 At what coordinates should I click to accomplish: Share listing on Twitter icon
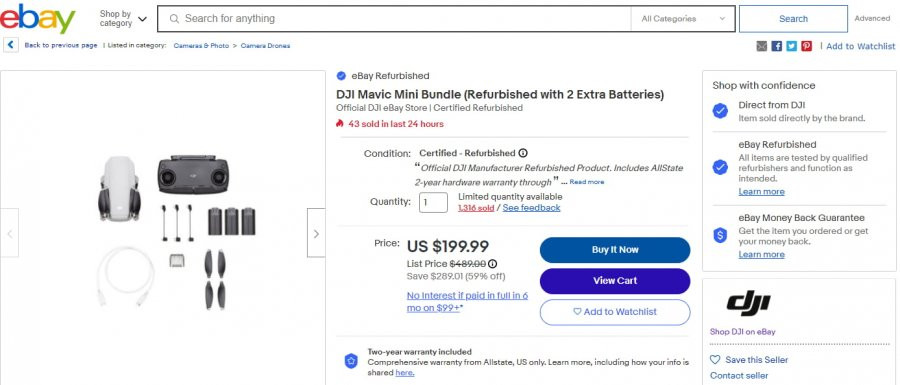792,46
